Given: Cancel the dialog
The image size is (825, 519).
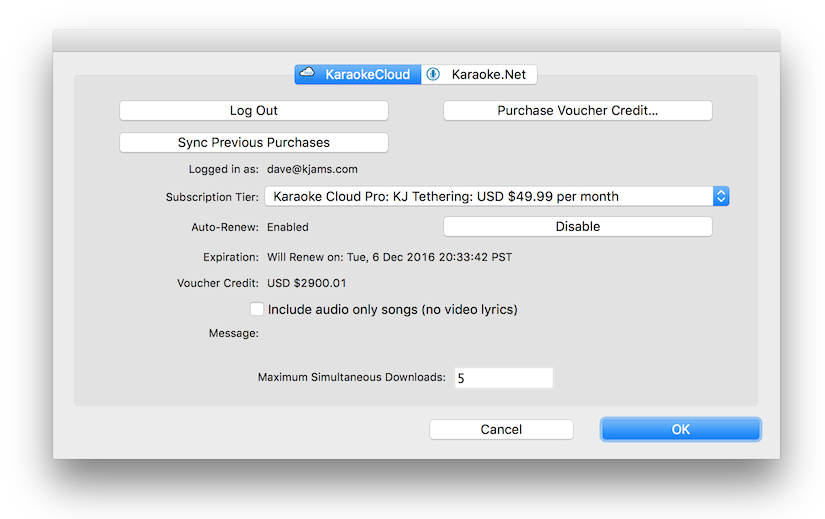Looking at the screenshot, I should pyautogui.click(x=501, y=430).
